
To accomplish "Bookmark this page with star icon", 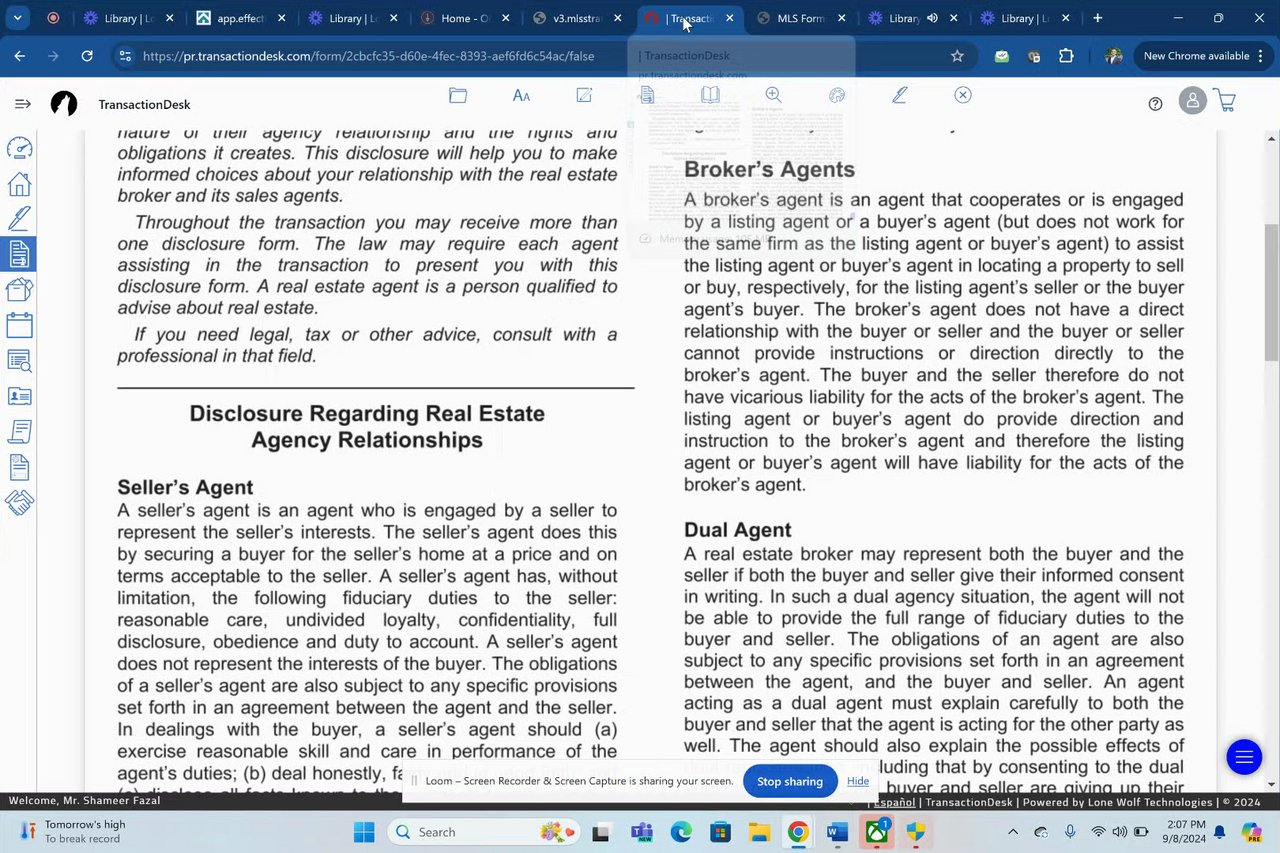I will pyautogui.click(x=957, y=57).
